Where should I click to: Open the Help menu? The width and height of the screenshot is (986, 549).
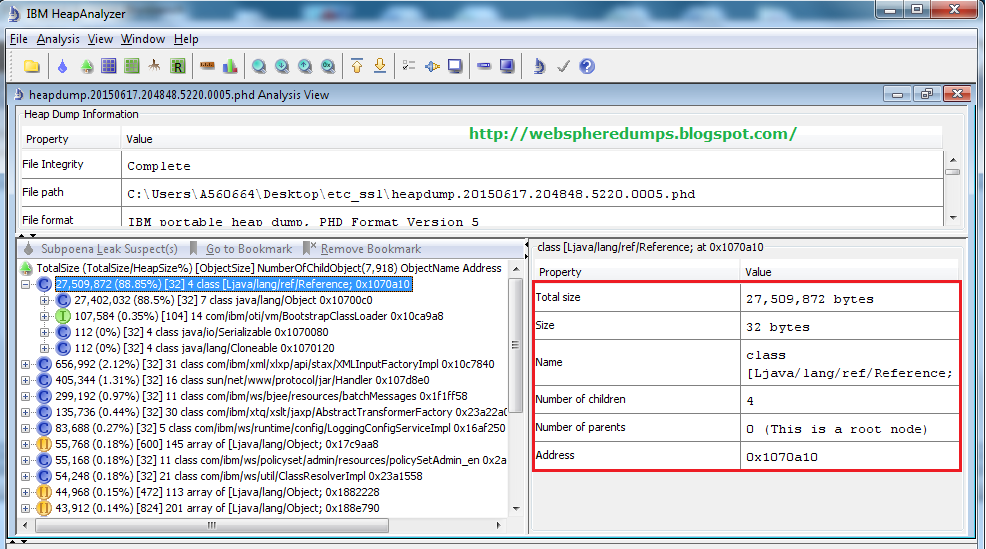(x=186, y=39)
